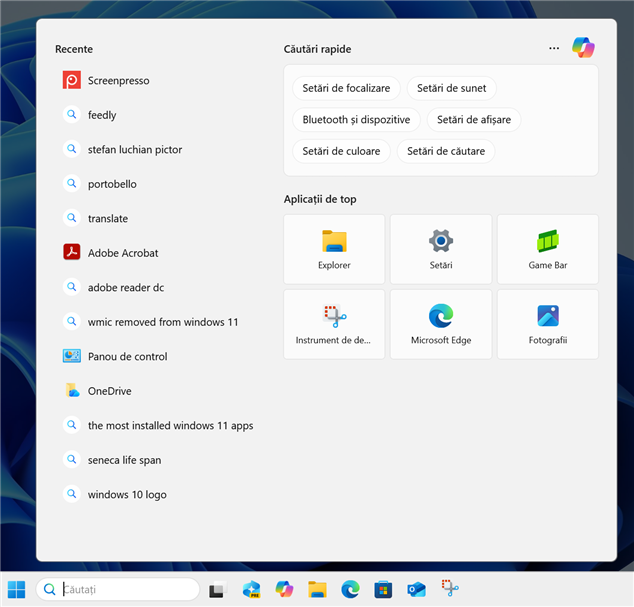This screenshot has height=607, width=634.
Task: Open Setări de culoare quick search
Action: (x=341, y=151)
